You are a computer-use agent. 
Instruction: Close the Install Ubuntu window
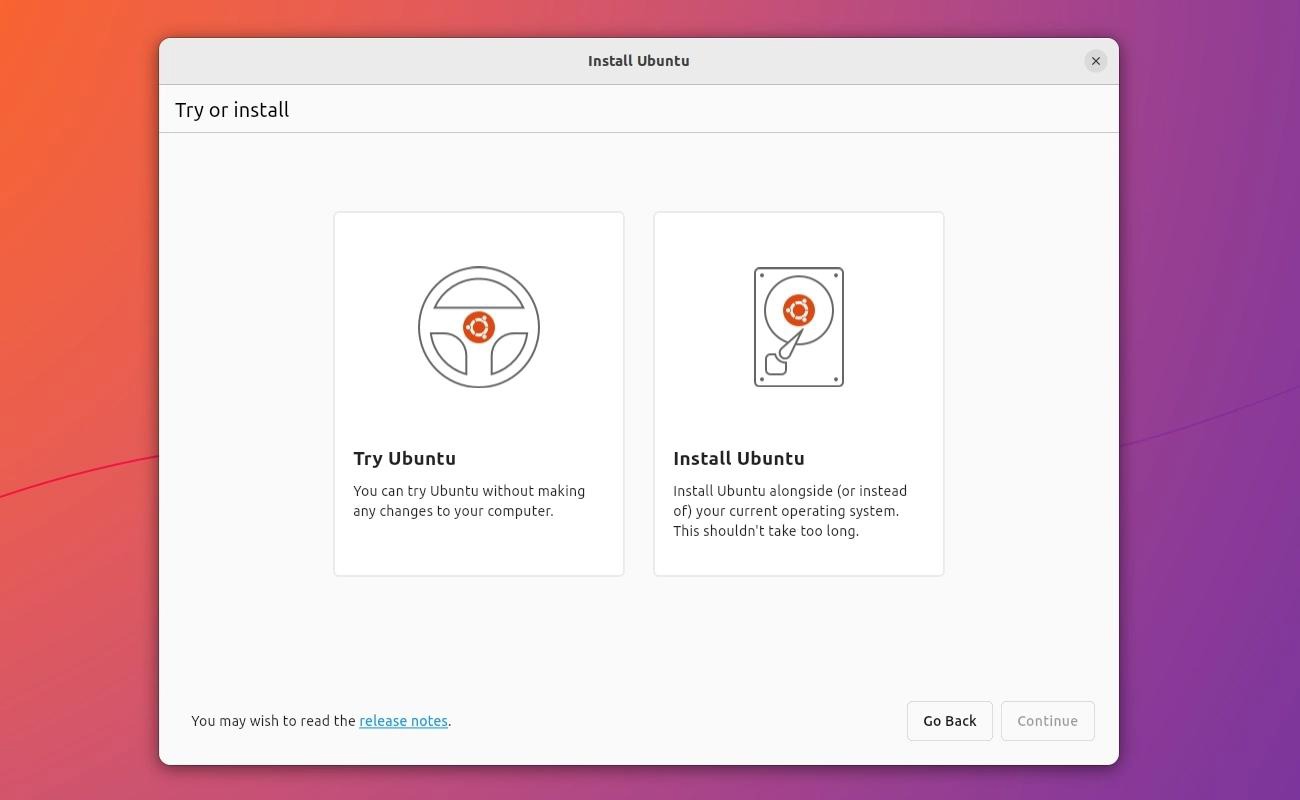click(1096, 61)
